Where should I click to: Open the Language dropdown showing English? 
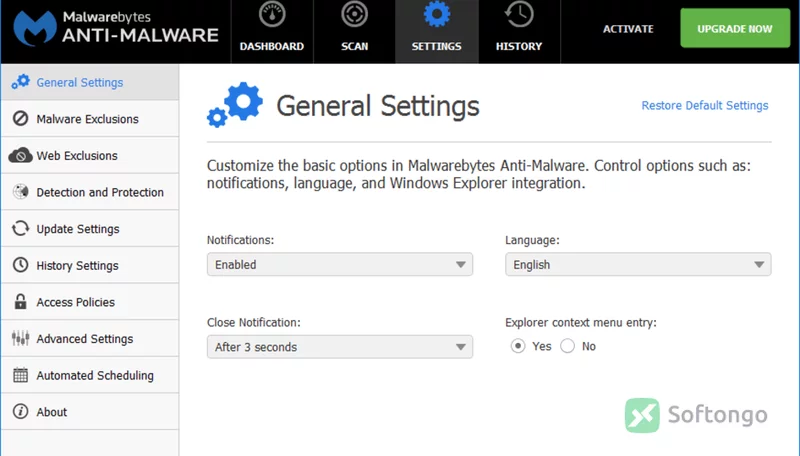(x=638, y=265)
